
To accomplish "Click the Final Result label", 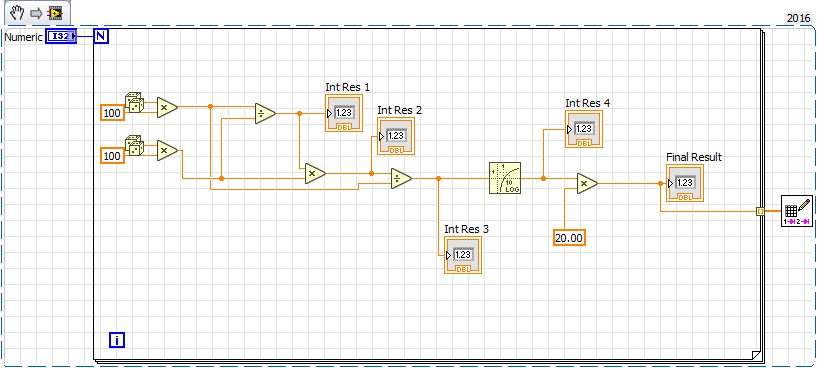I will [694, 157].
